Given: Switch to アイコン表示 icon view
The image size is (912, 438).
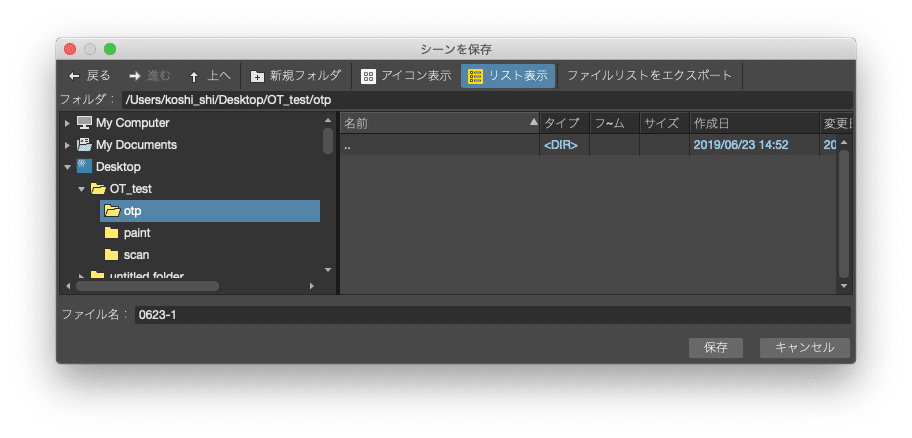Looking at the screenshot, I should coord(406,76).
